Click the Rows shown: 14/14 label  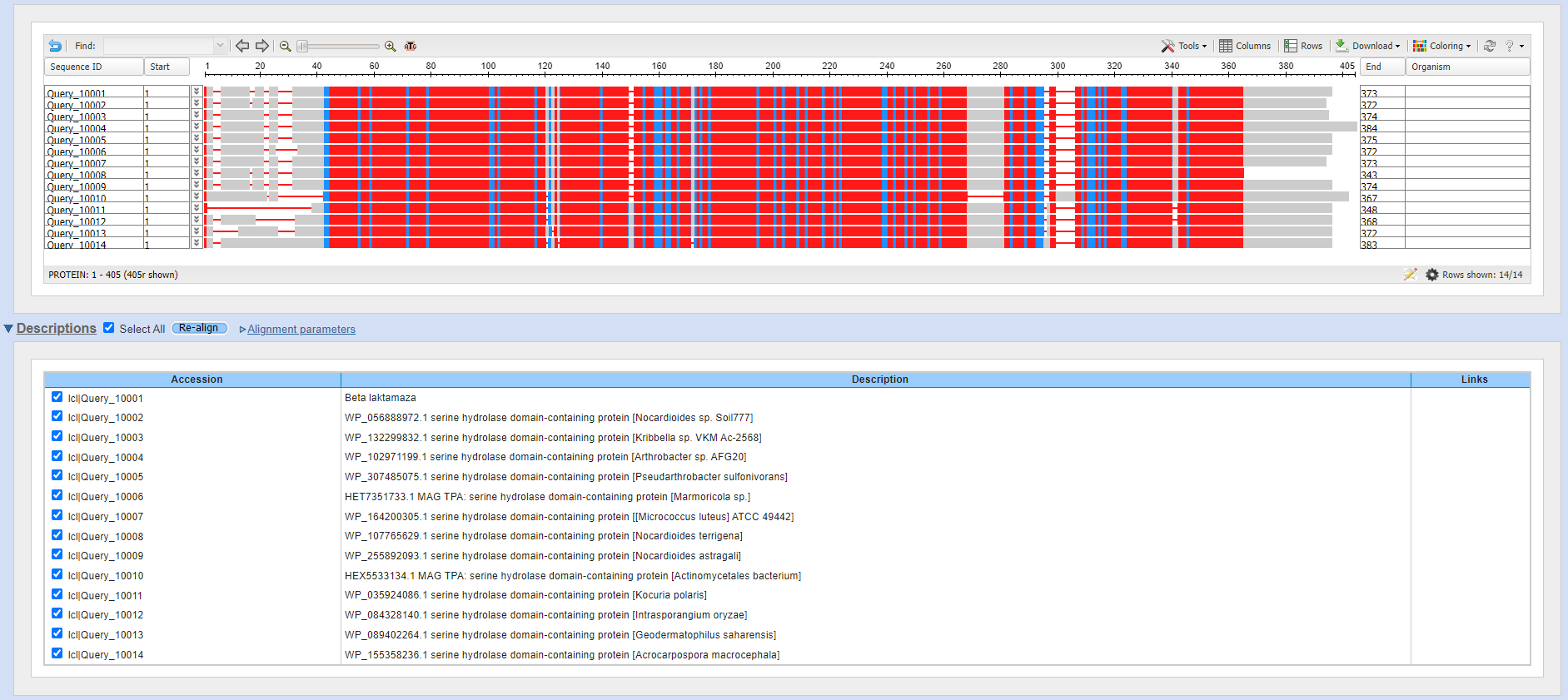click(x=1482, y=275)
